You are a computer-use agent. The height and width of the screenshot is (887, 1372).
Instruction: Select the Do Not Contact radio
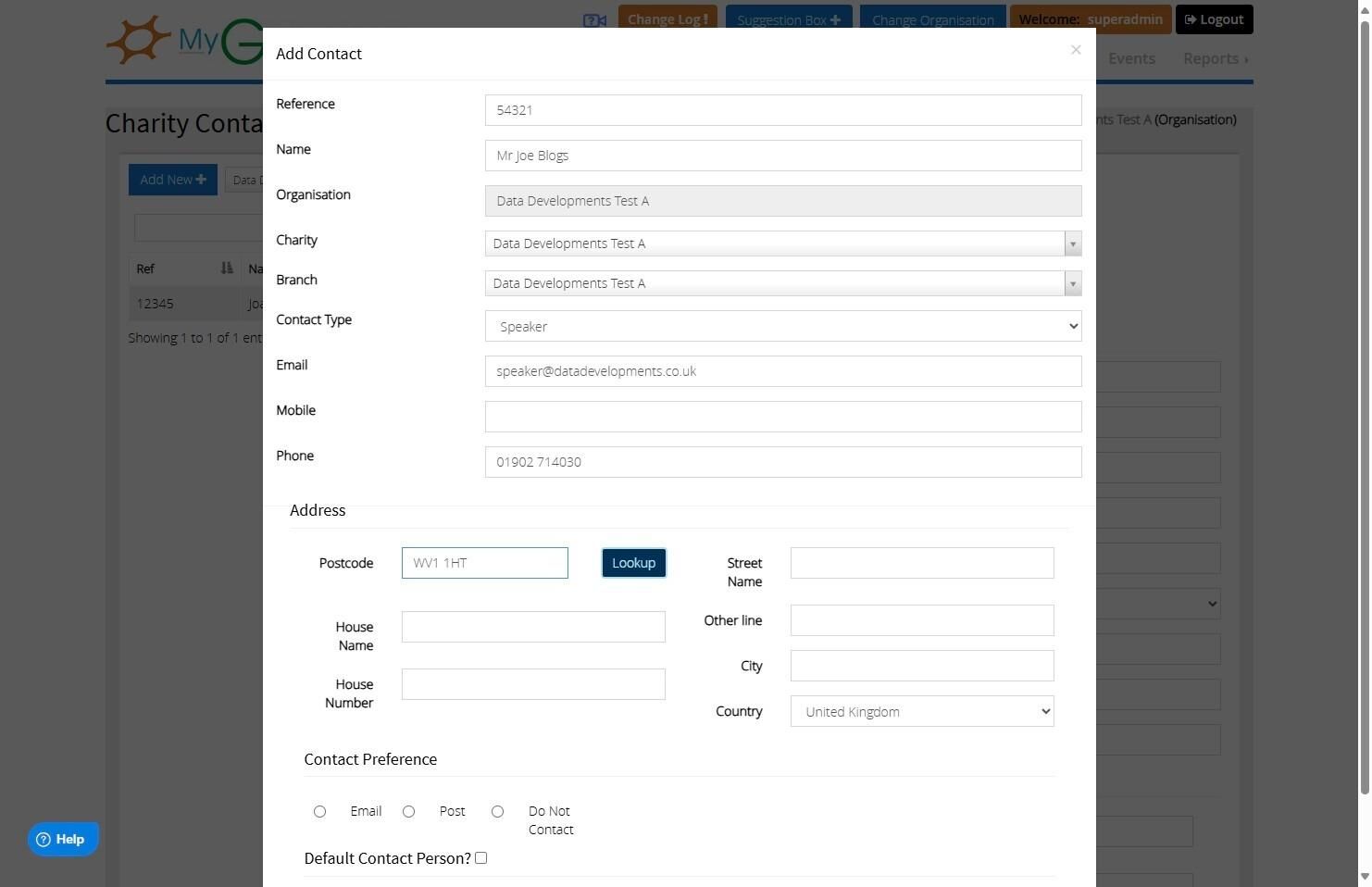(497, 812)
